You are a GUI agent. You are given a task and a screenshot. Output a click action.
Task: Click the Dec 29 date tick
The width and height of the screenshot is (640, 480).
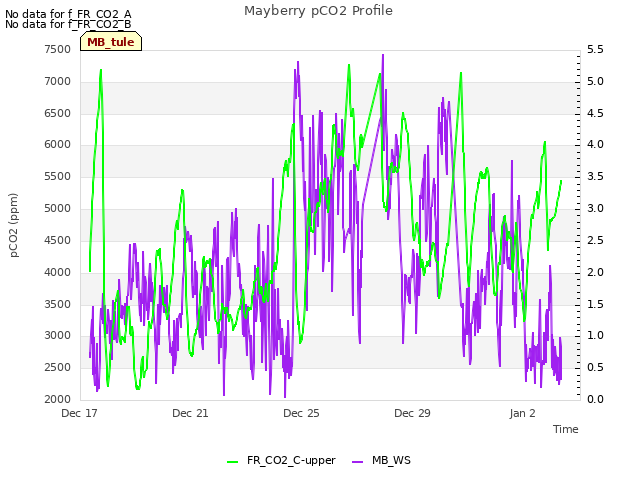tap(412, 413)
